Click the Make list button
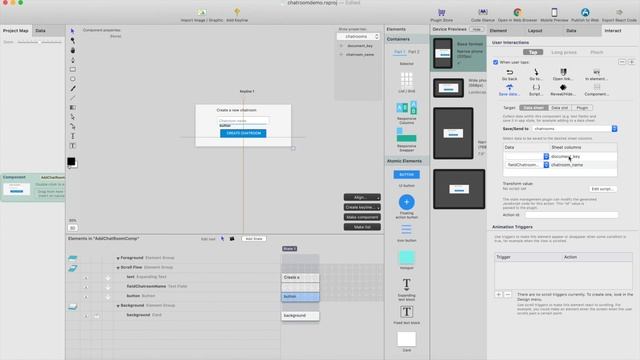 [x=362, y=227]
